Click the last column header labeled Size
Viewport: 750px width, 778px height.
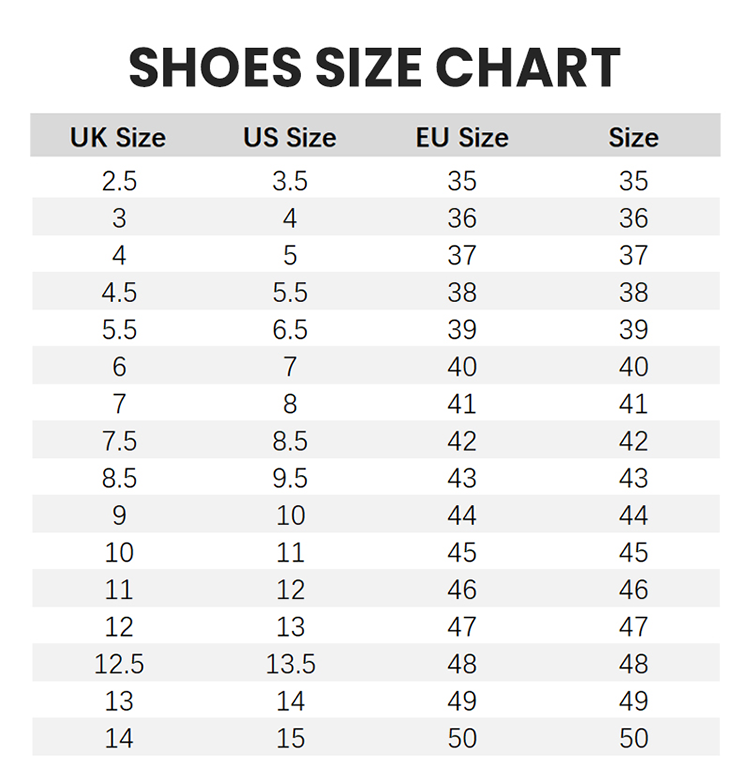[633, 137]
